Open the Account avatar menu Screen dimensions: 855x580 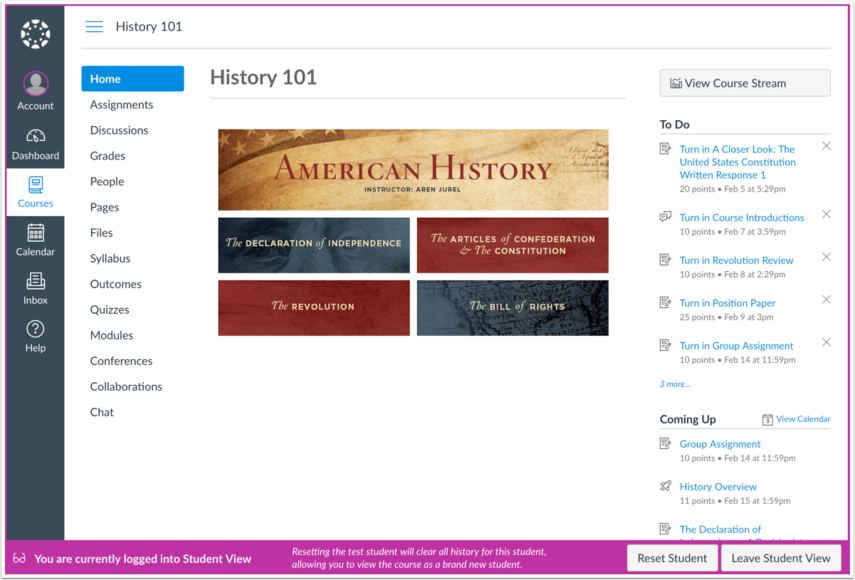(x=35, y=90)
